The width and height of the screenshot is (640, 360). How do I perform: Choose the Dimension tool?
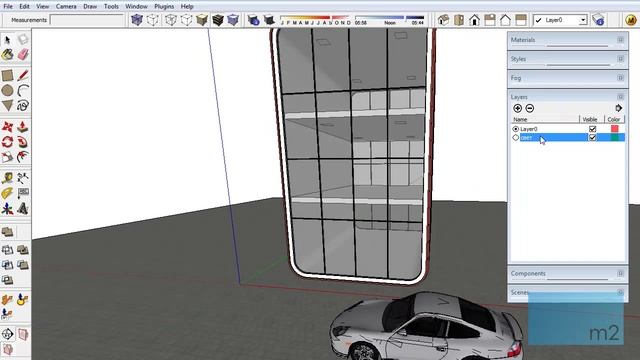23,178
